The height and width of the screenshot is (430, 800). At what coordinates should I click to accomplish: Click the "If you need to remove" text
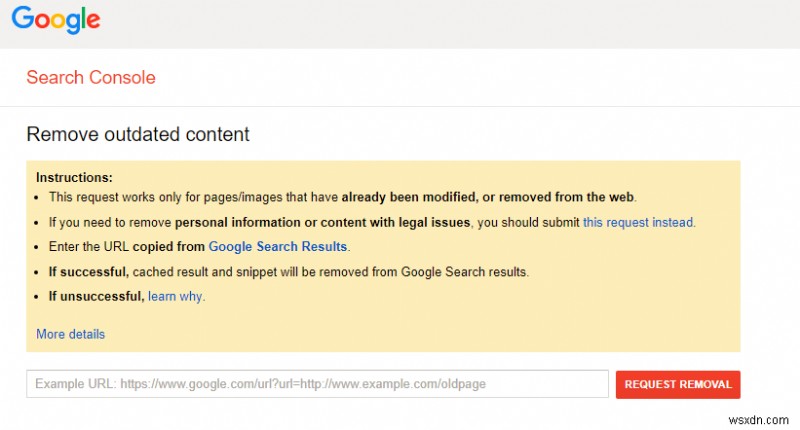(x=111, y=222)
